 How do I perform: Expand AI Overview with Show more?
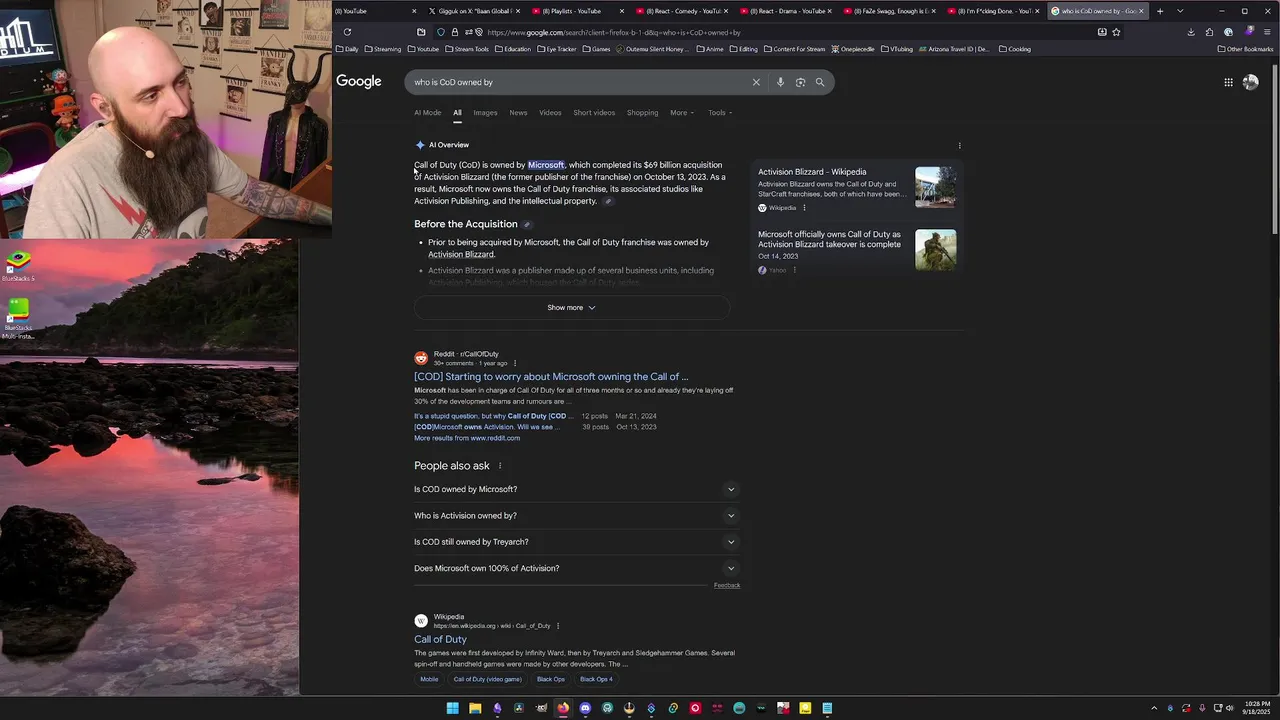click(x=571, y=308)
